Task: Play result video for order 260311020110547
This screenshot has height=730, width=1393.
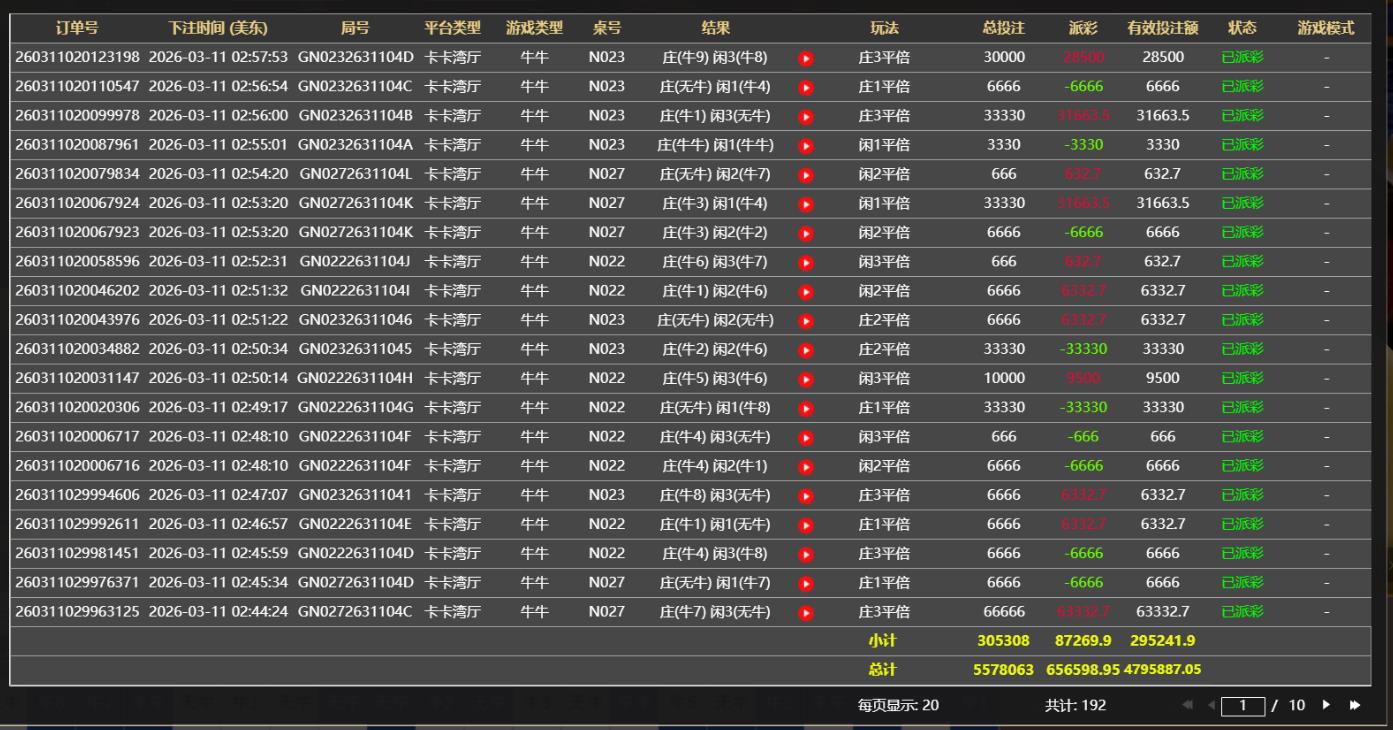Action: tap(806, 87)
